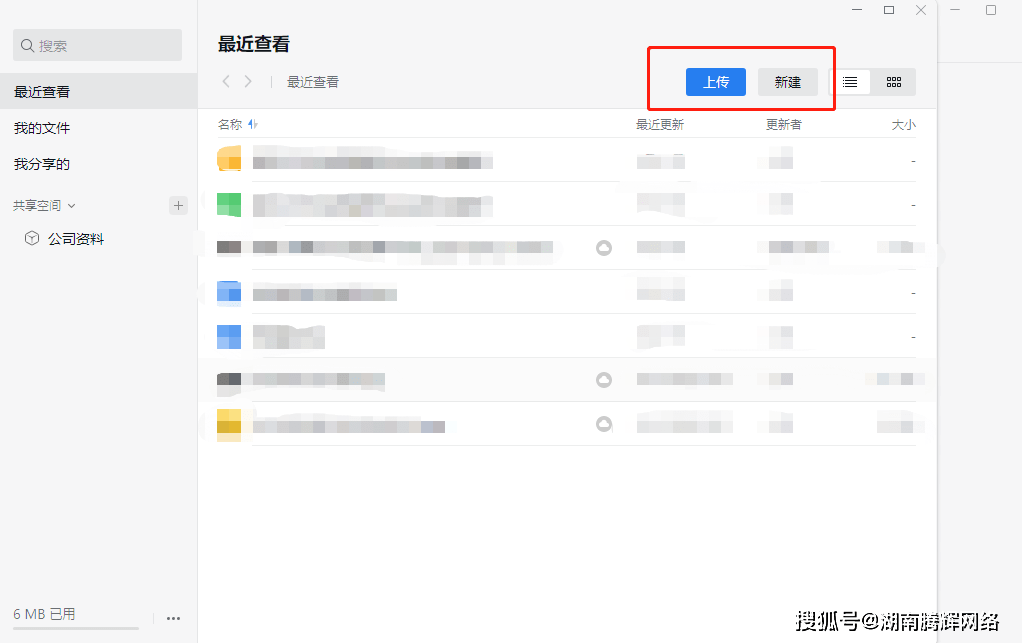Click the 新建 create button

coord(787,82)
